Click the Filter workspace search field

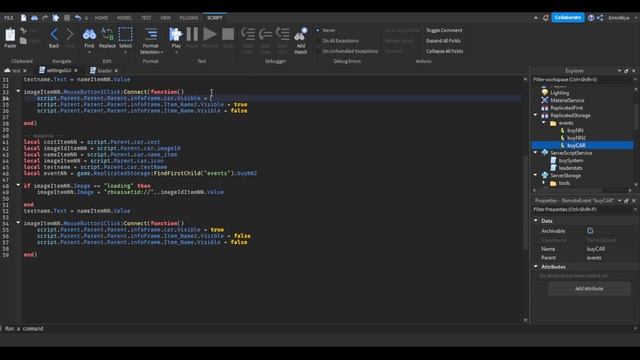(582, 80)
